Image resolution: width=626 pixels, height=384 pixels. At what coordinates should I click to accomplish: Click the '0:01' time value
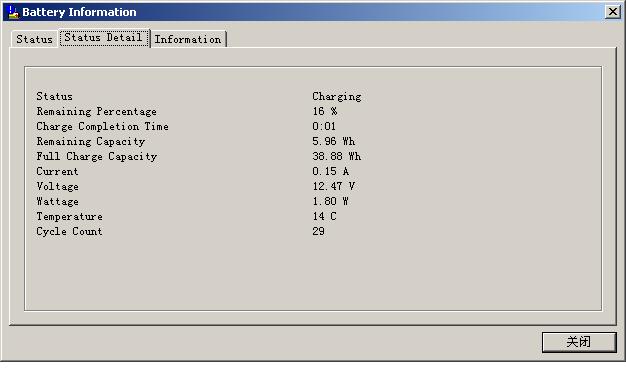pos(324,126)
